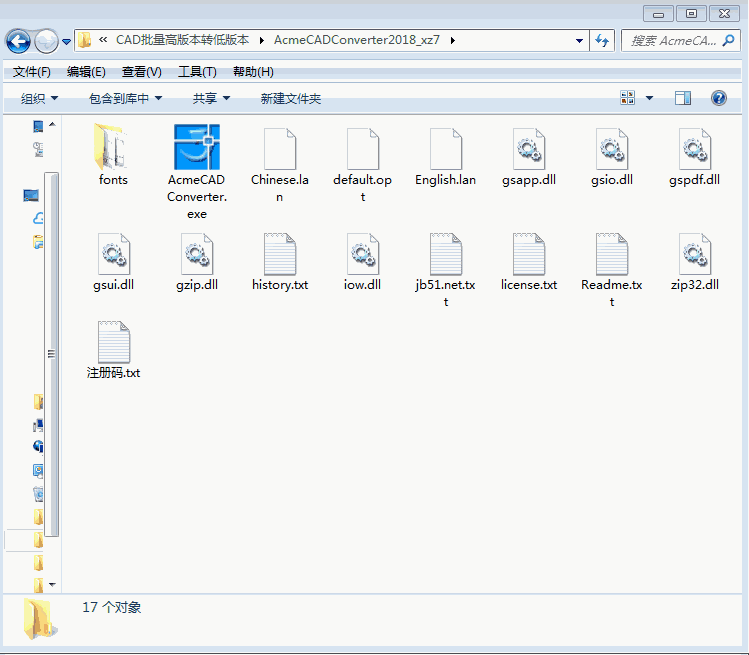Screen dimensions: 749x655
Task: Select the English.lan file
Action: tap(446, 156)
